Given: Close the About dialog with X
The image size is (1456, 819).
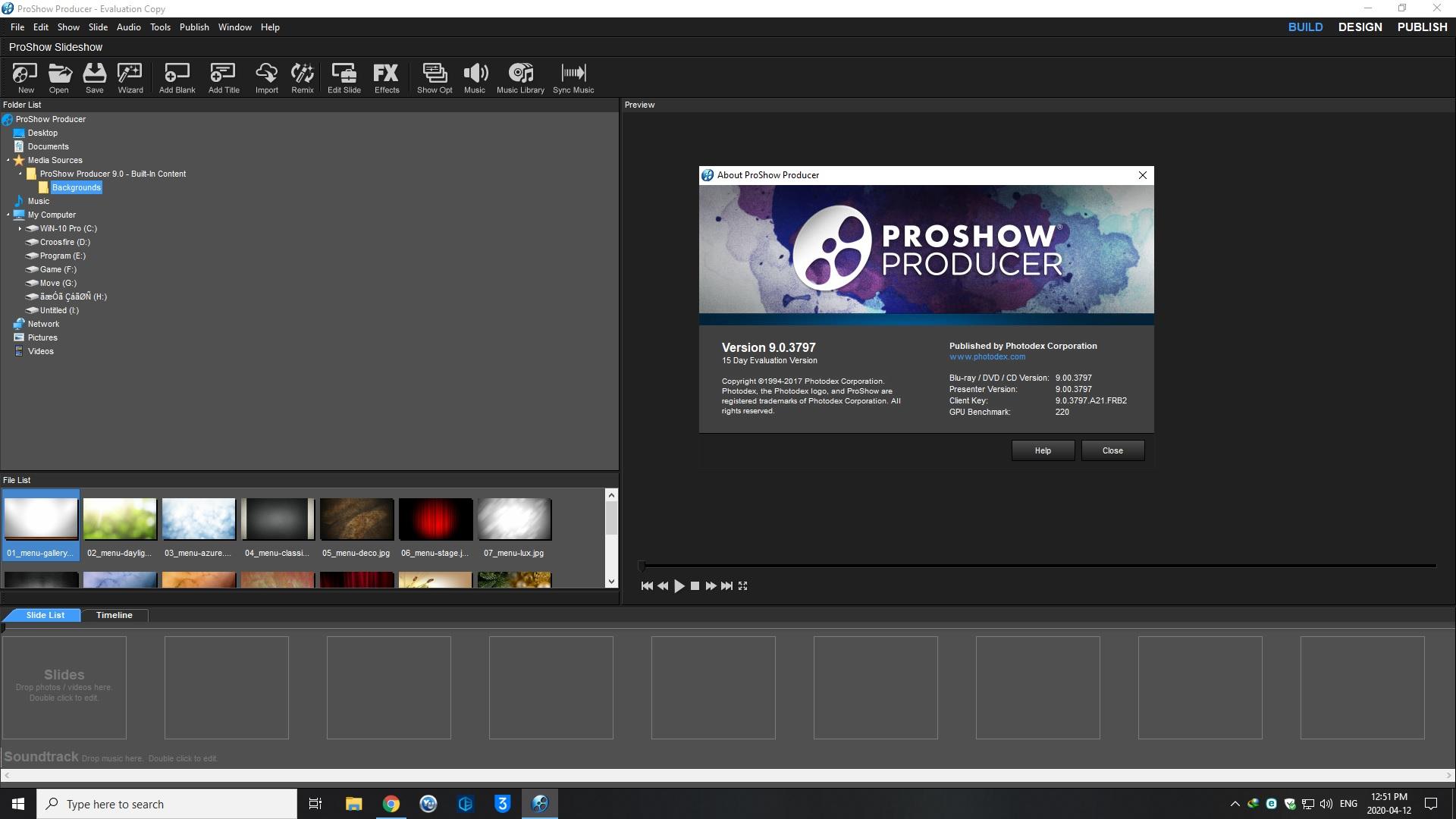Looking at the screenshot, I should pyautogui.click(x=1143, y=175).
